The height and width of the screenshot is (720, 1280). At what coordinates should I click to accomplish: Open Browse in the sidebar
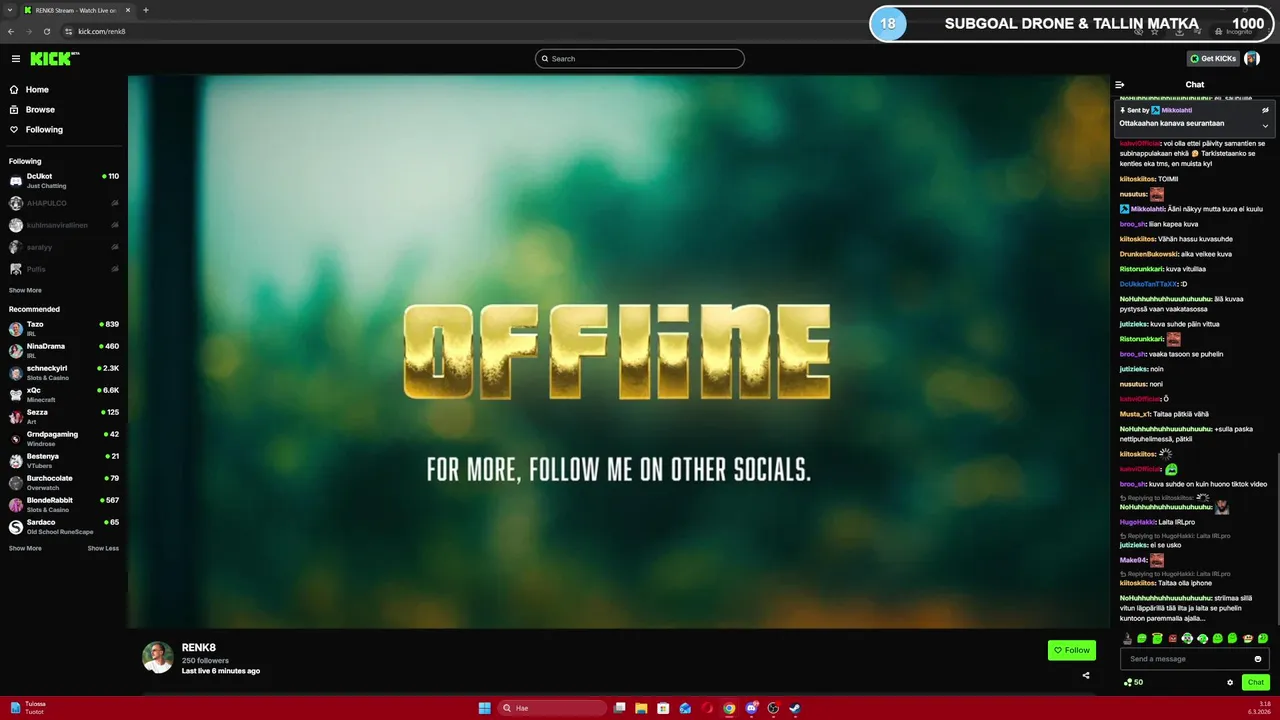[x=64, y=110]
